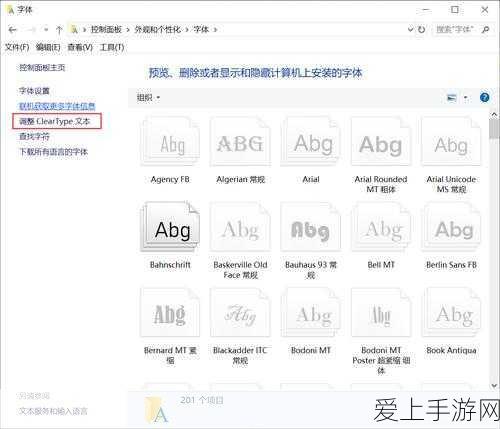Select the Book Antiqua font icon
Viewport: 500px width, 429px height.
451,313
